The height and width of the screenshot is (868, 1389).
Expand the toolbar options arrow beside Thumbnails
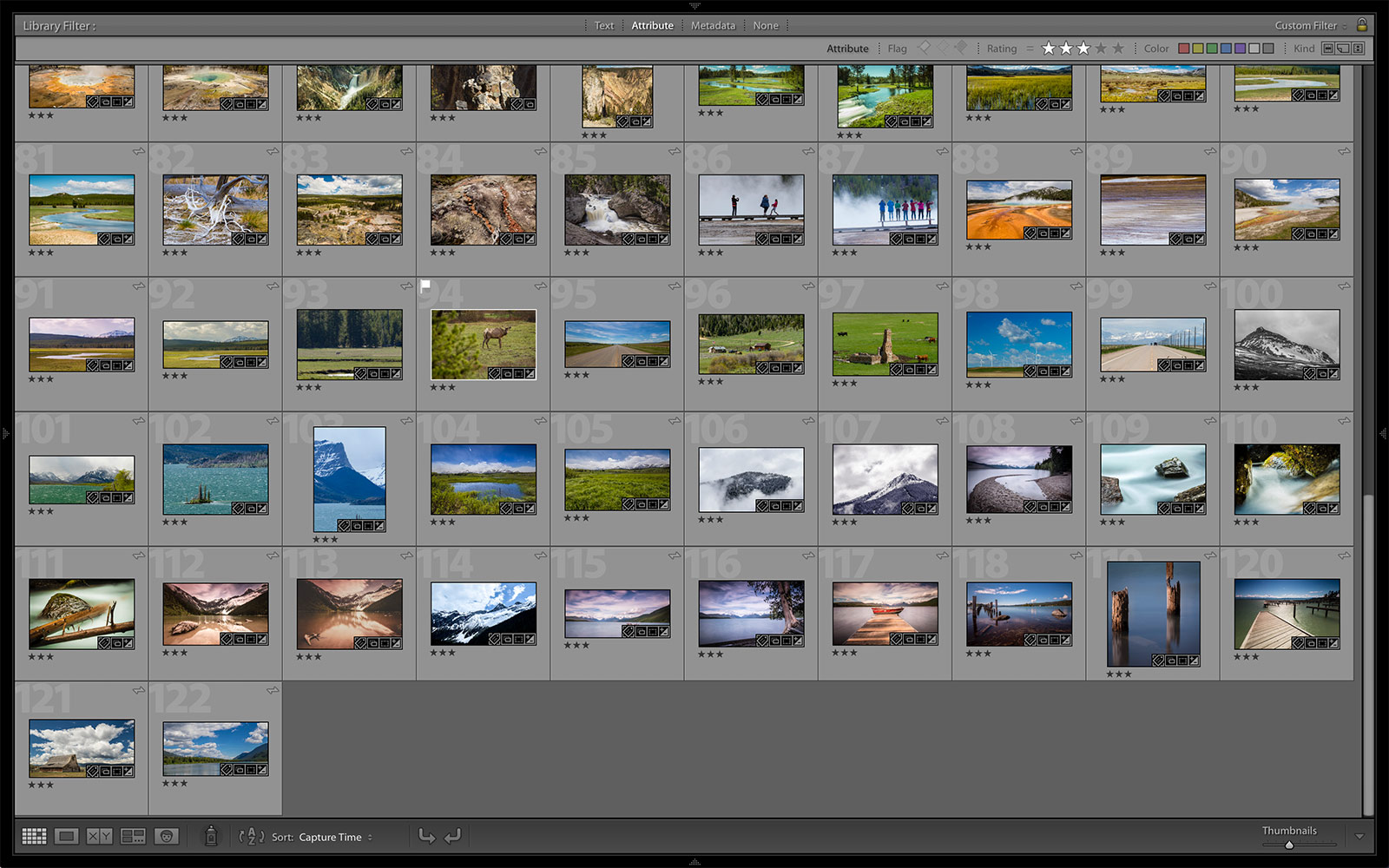[x=1359, y=837]
